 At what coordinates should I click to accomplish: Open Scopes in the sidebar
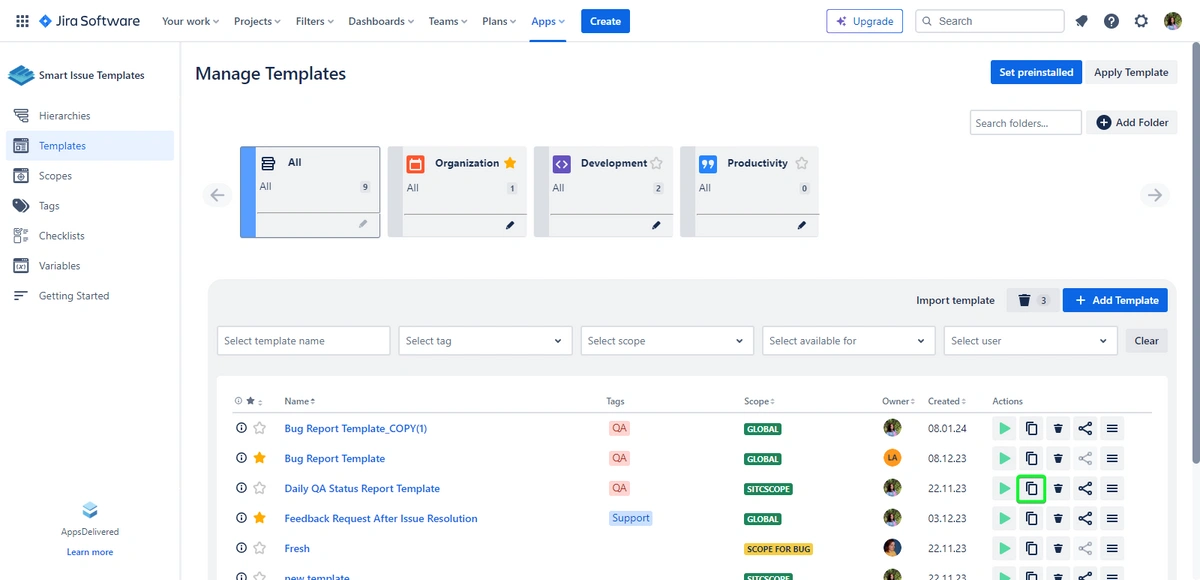coord(90,176)
